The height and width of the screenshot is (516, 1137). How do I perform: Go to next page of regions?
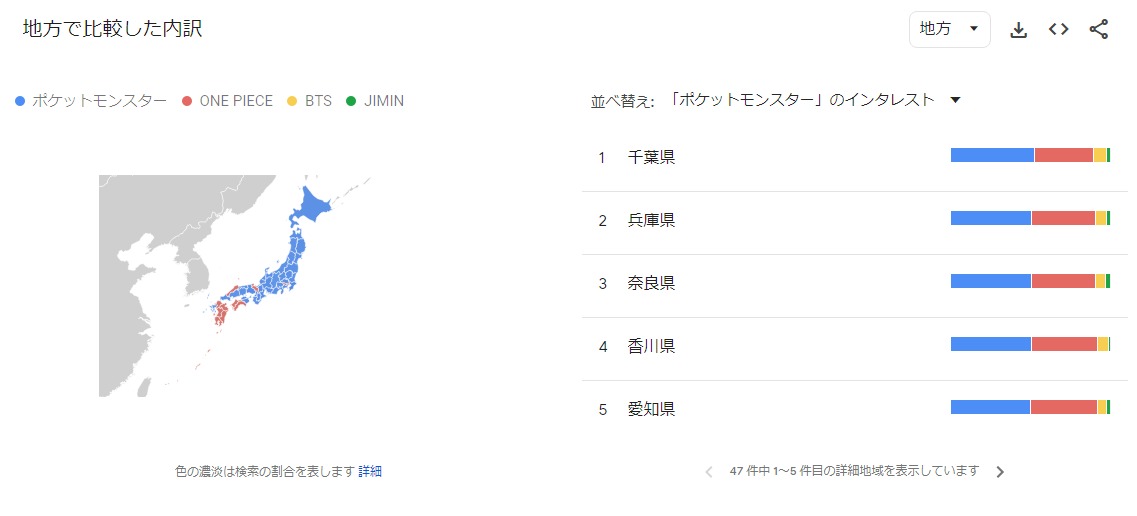(999, 472)
